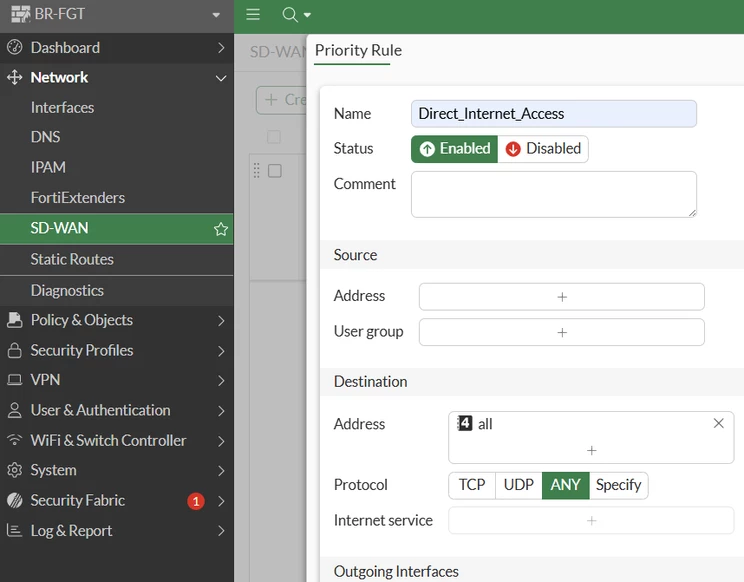The height and width of the screenshot is (582, 744).
Task: Expand WiFi & Switch Controller chevron
Action: pyautogui.click(x=221, y=441)
